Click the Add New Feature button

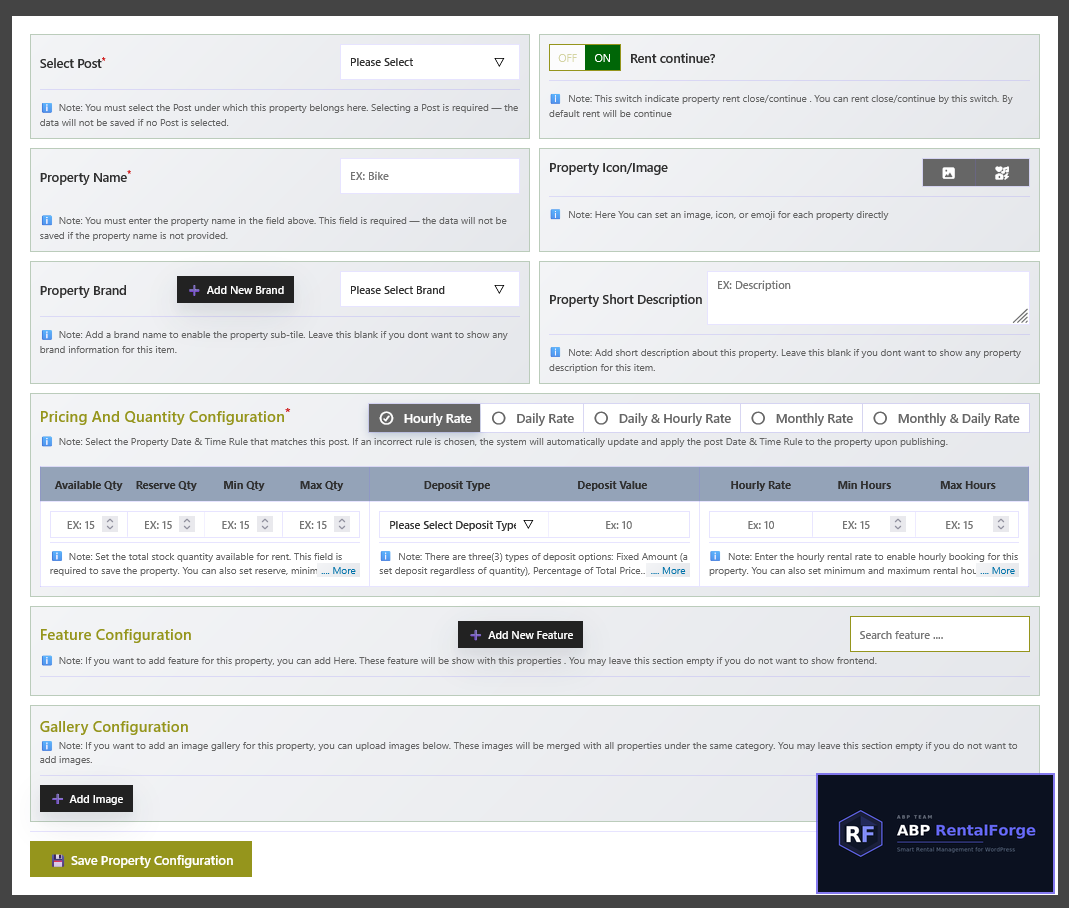click(x=520, y=635)
